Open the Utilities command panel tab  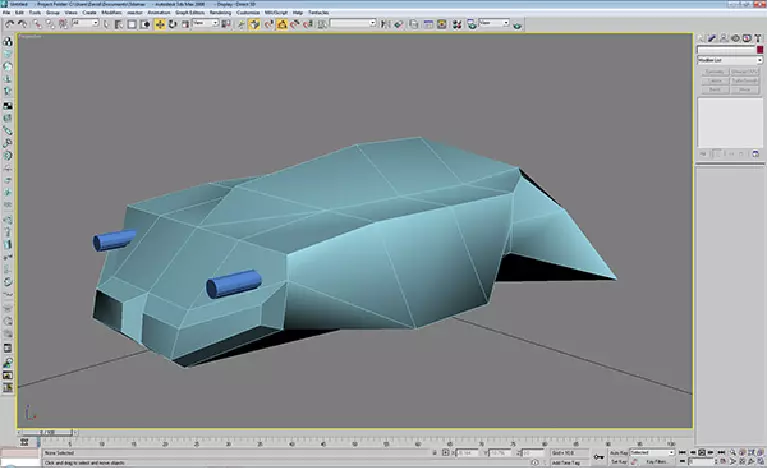[x=758, y=40]
